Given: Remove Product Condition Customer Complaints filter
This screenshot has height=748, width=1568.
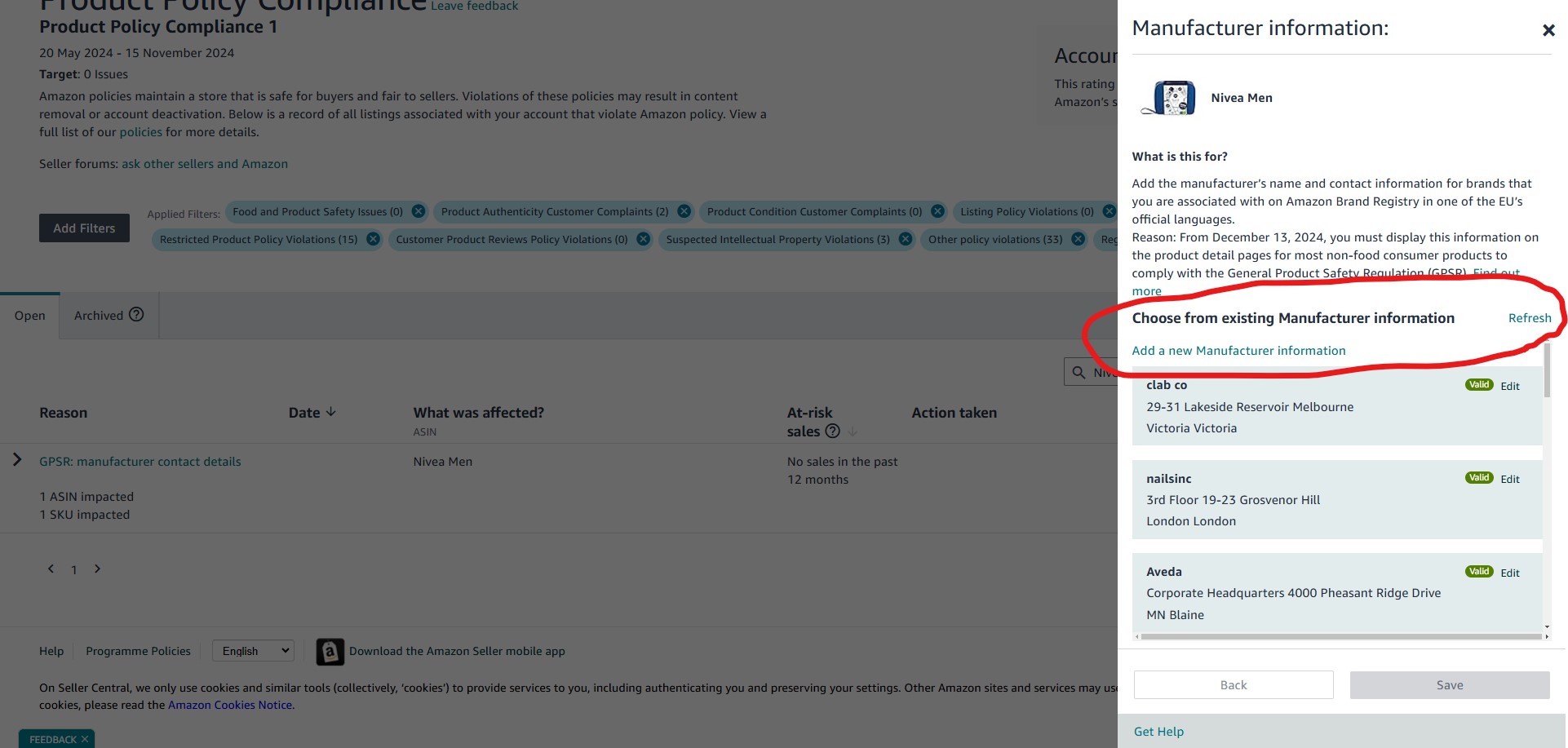Looking at the screenshot, I should (937, 211).
